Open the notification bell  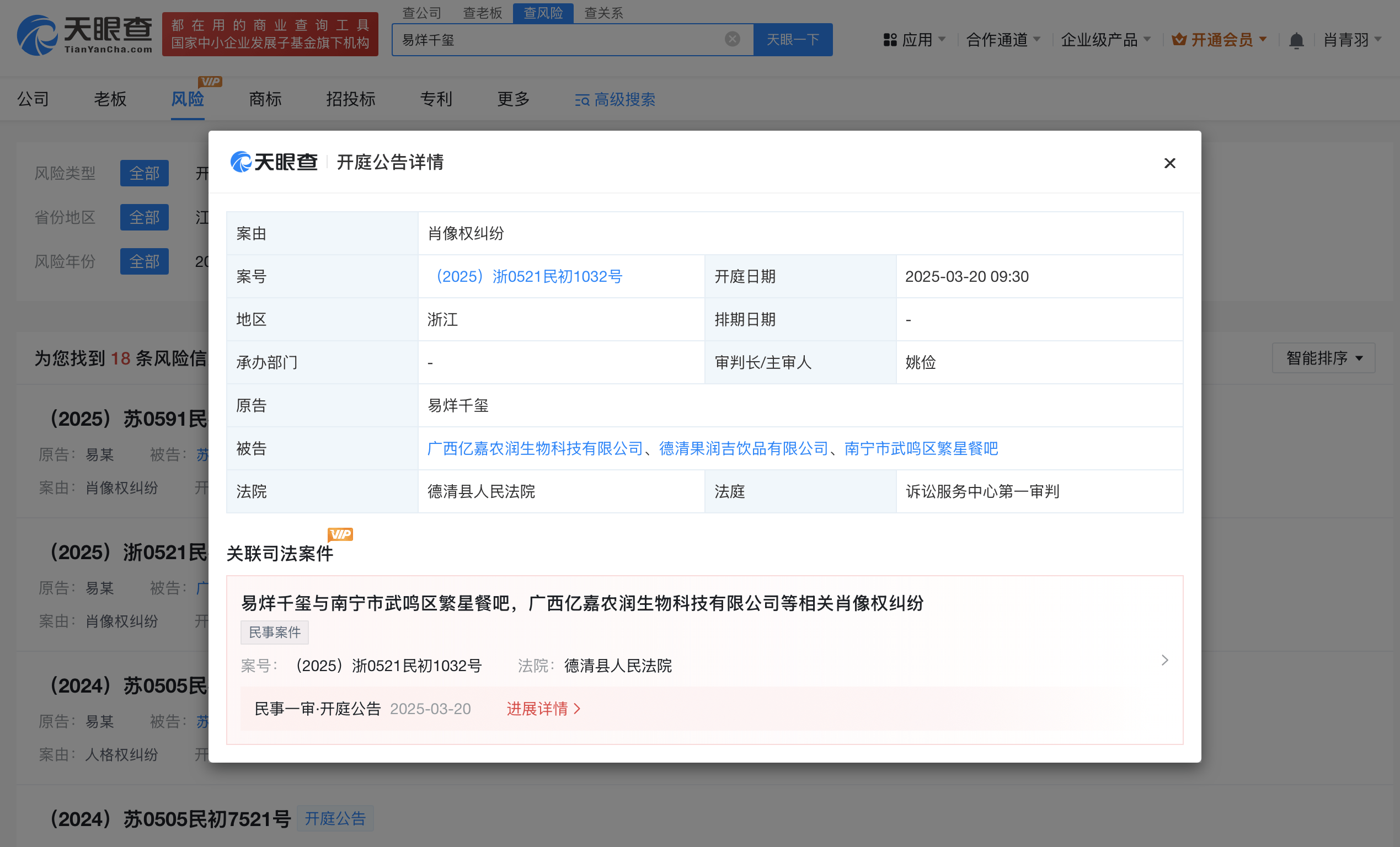(x=1296, y=39)
